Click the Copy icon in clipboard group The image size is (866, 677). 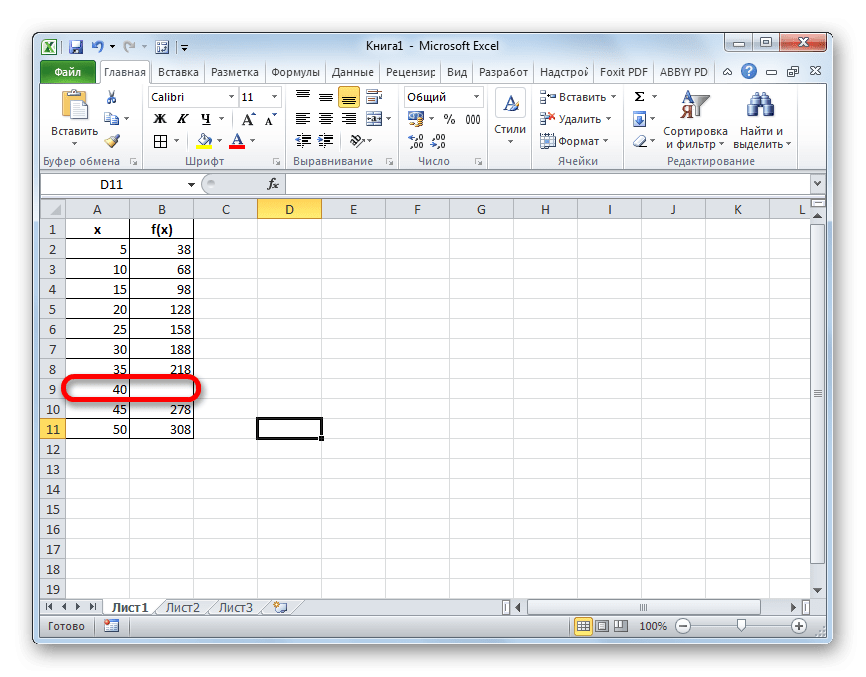pyautogui.click(x=112, y=118)
